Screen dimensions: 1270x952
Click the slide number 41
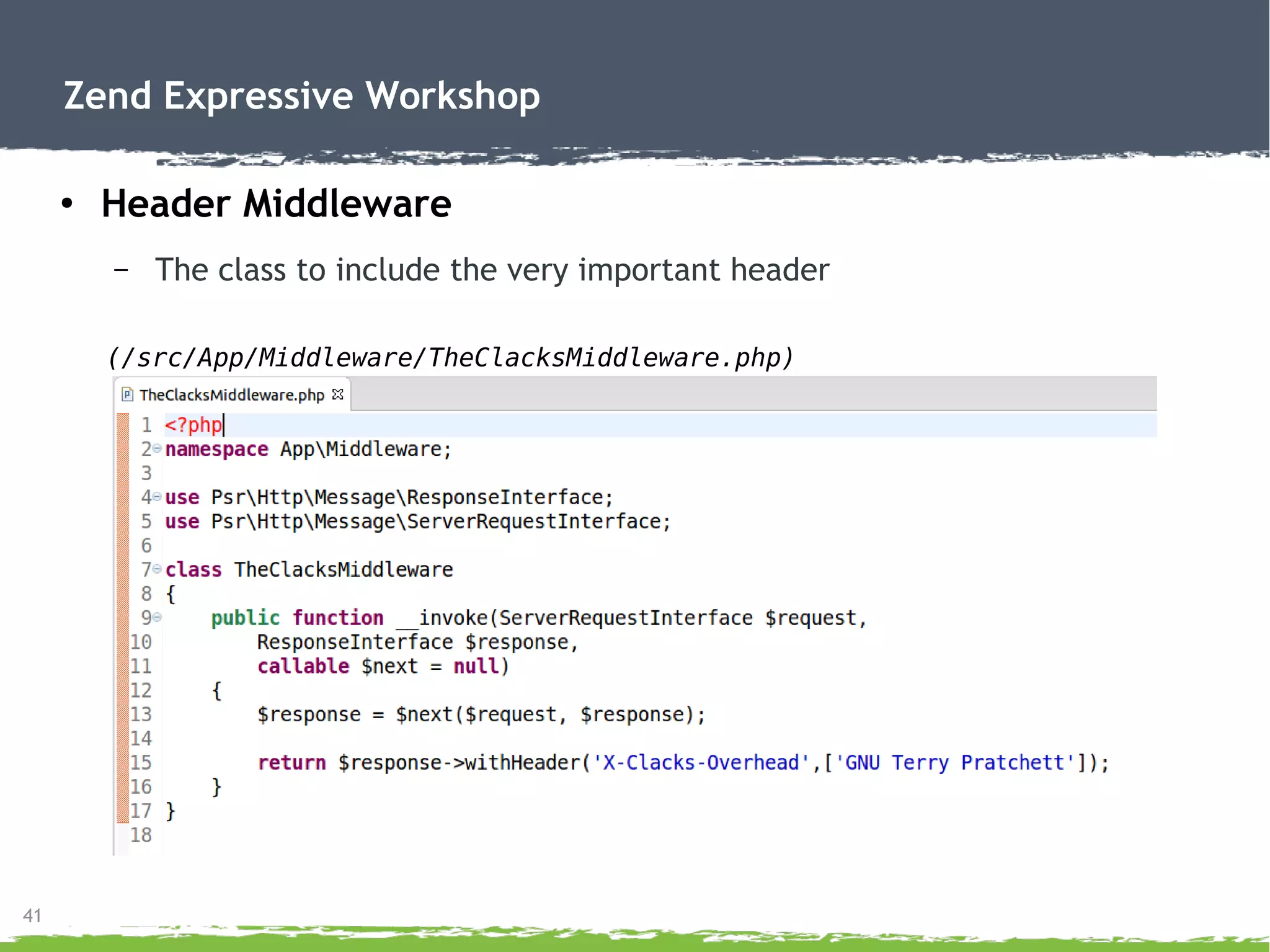(32, 915)
